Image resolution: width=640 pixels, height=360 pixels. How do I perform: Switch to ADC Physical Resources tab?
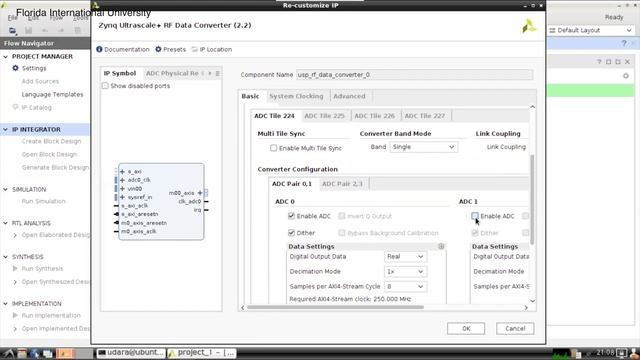[x=172, y=73]
